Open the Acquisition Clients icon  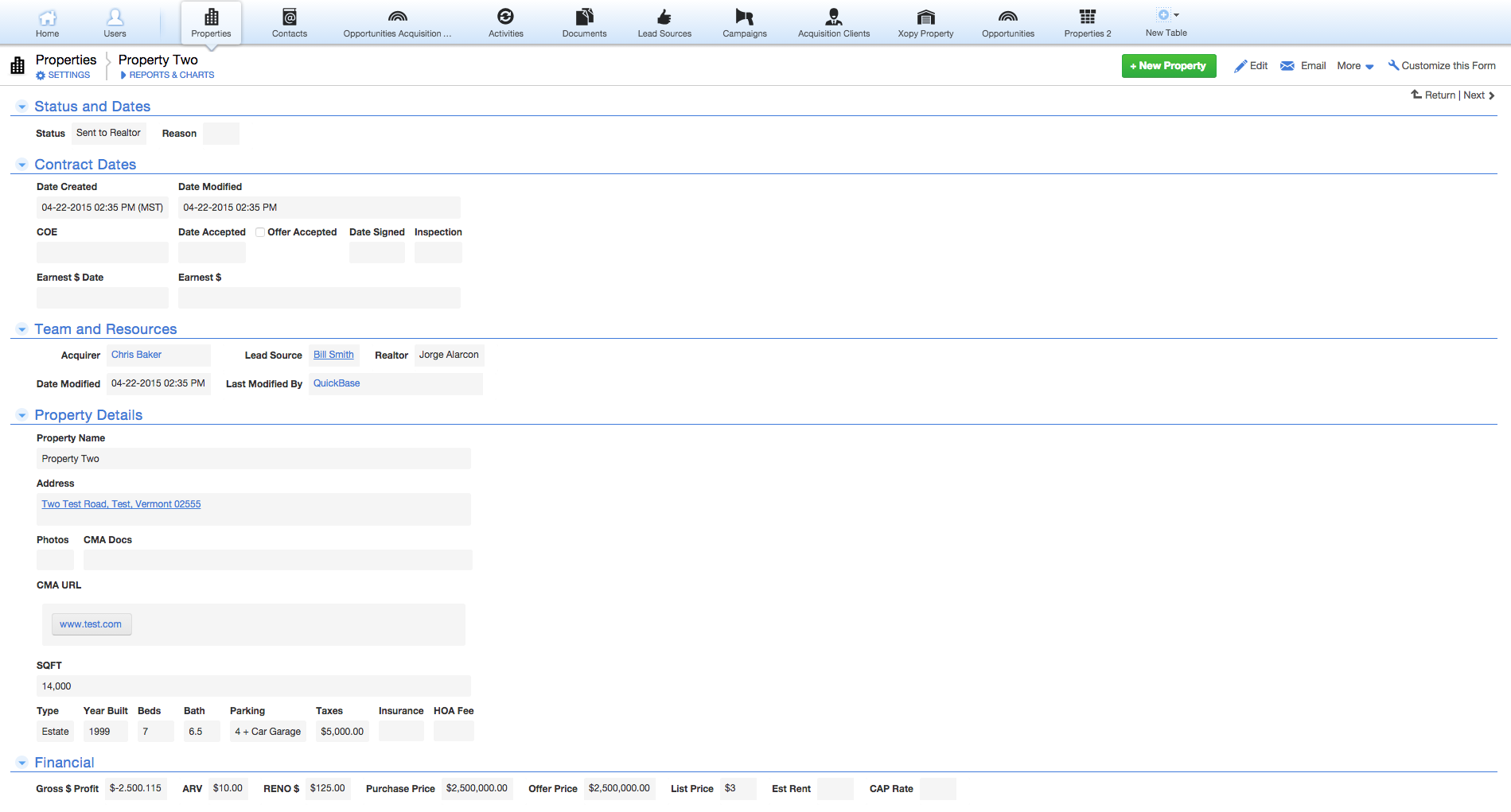[834, 17]
